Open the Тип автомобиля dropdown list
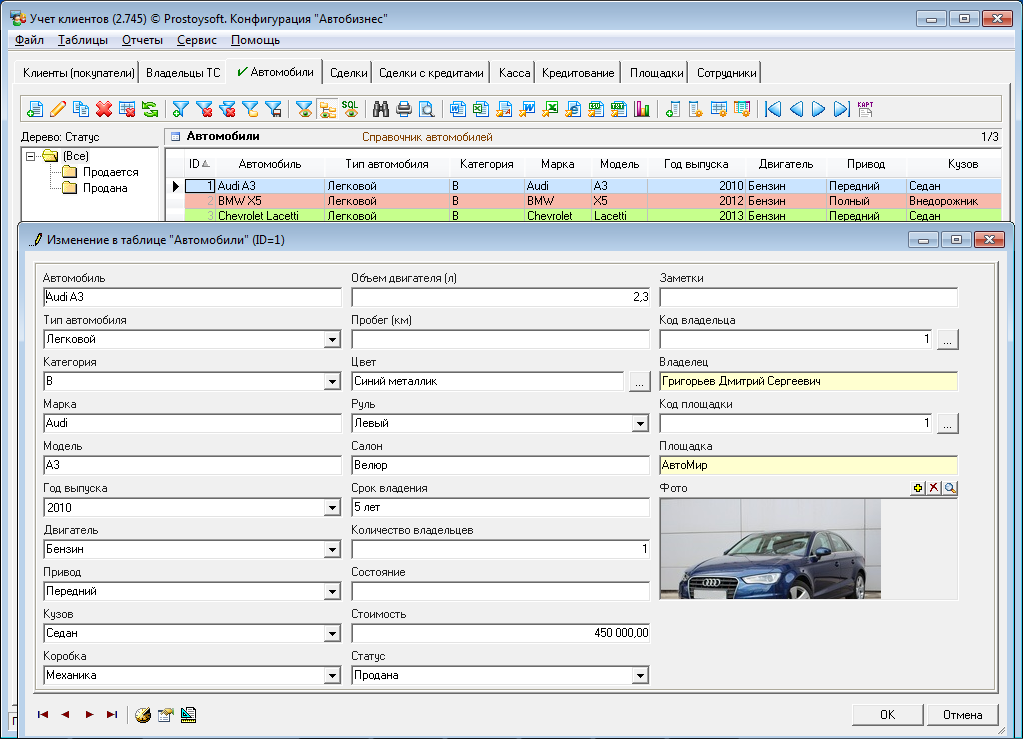The height and width of the screenshot is (739, 1023). tap(332, 340)
